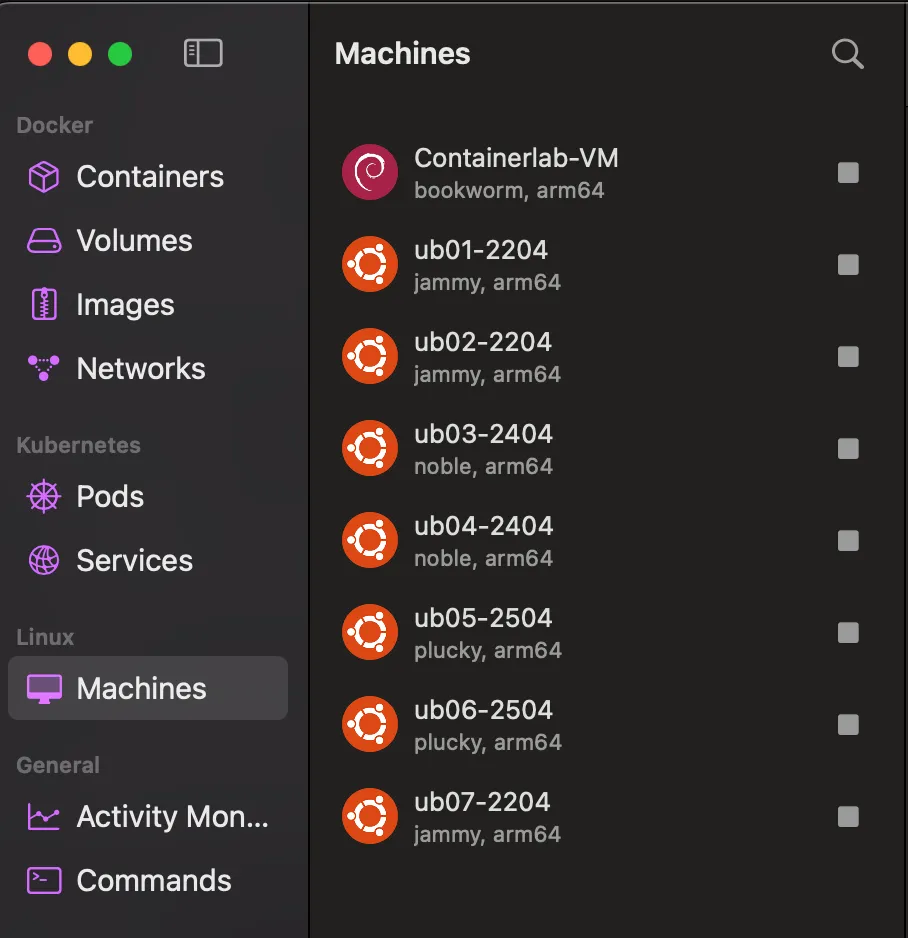The height and width of the screenshot is (938, 908).
Task: Click the Ubuntu logo beside ub01-2204
Action: click(x=370, y=264)
